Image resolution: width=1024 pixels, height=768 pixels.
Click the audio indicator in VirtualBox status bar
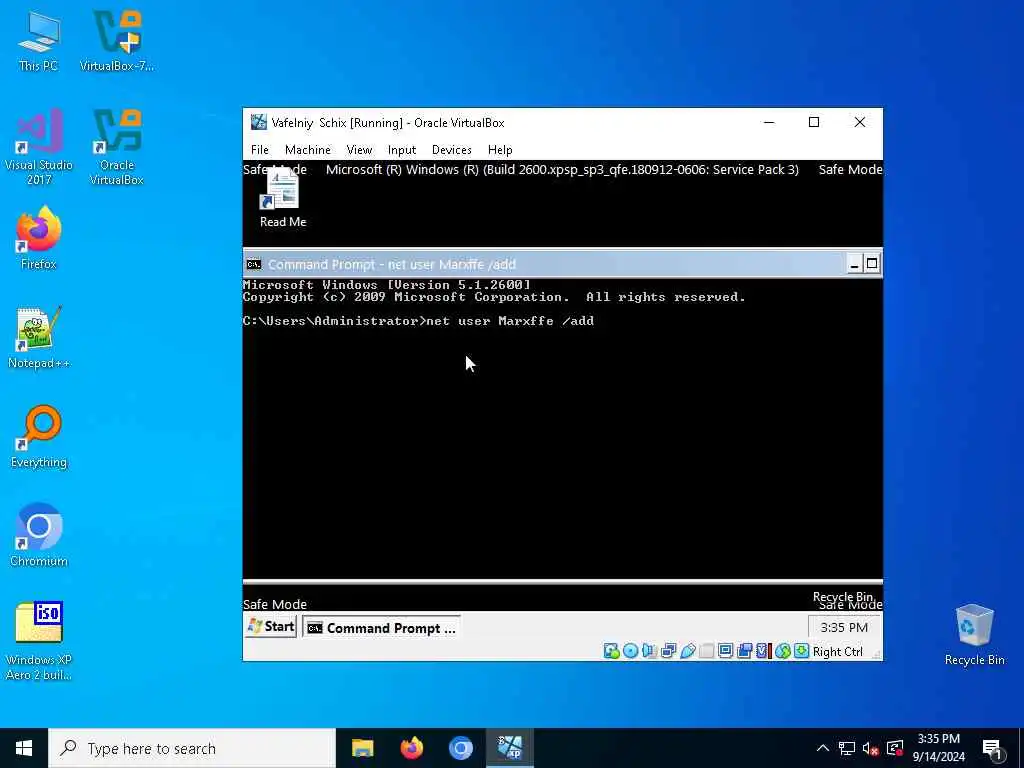pyautogui.click(x=649, y=651)
